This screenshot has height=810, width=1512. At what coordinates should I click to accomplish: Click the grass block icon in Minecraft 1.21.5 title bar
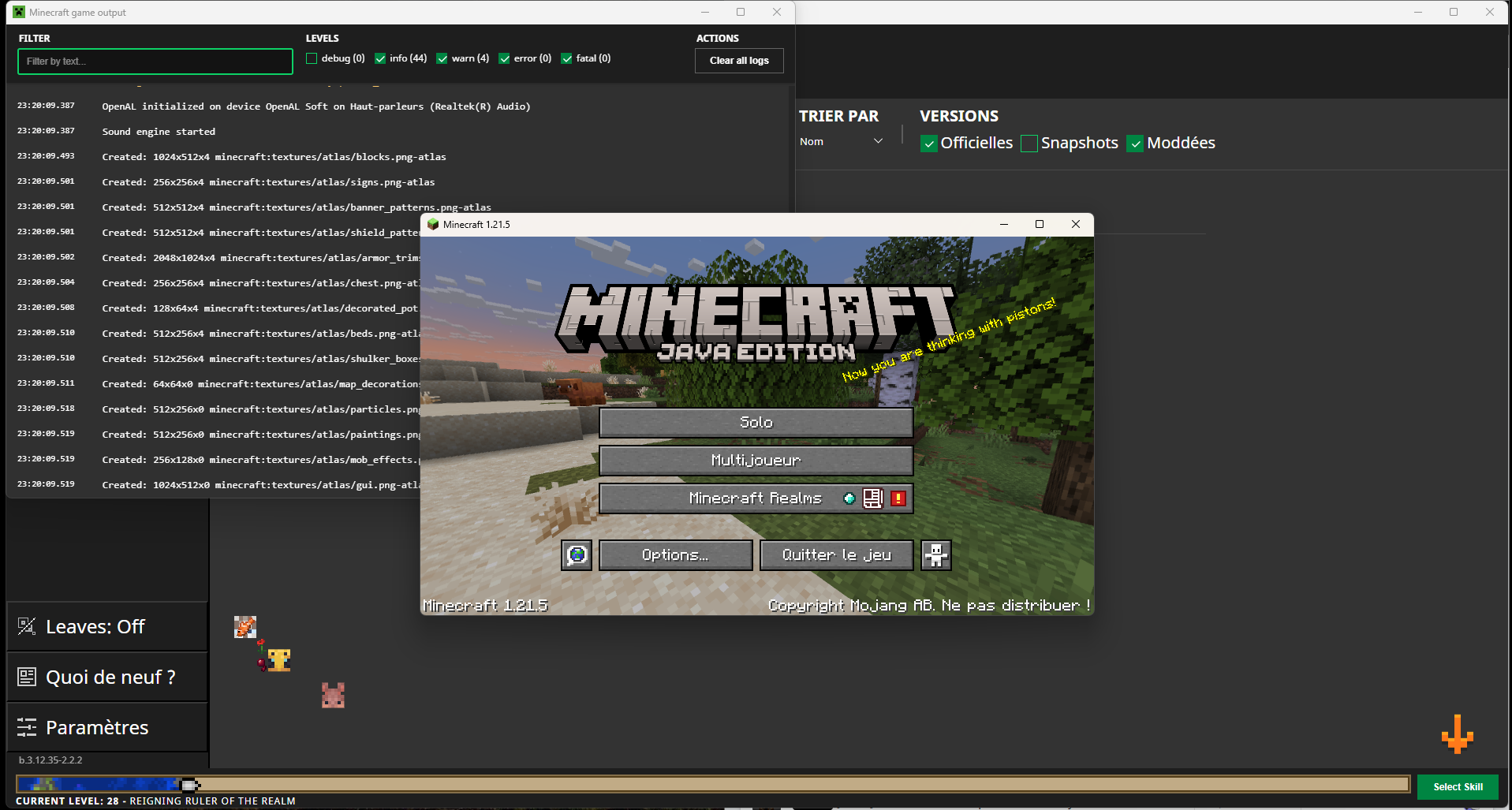(x=432, y=224)
